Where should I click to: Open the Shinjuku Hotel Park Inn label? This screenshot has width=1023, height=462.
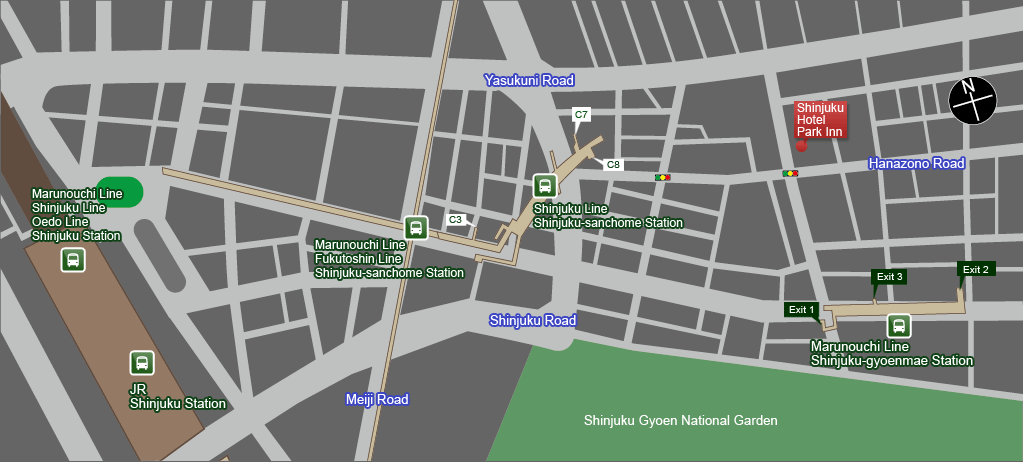coord(821,119)
